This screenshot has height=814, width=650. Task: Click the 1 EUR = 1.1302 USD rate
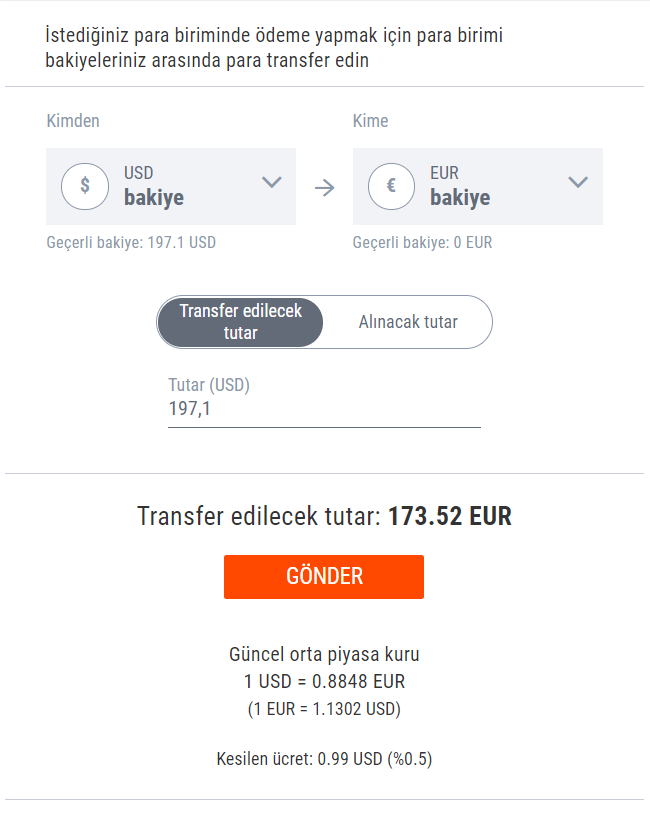[x=324, y=709]
